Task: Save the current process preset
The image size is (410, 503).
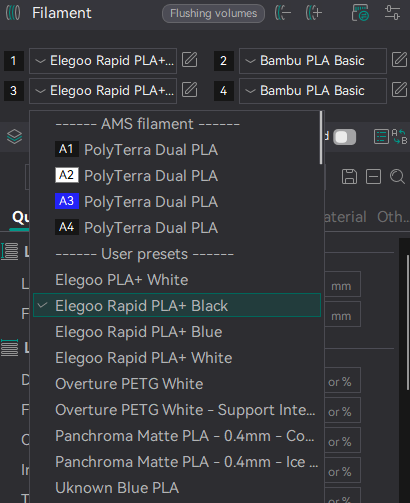Action: [x=349, y=176]
